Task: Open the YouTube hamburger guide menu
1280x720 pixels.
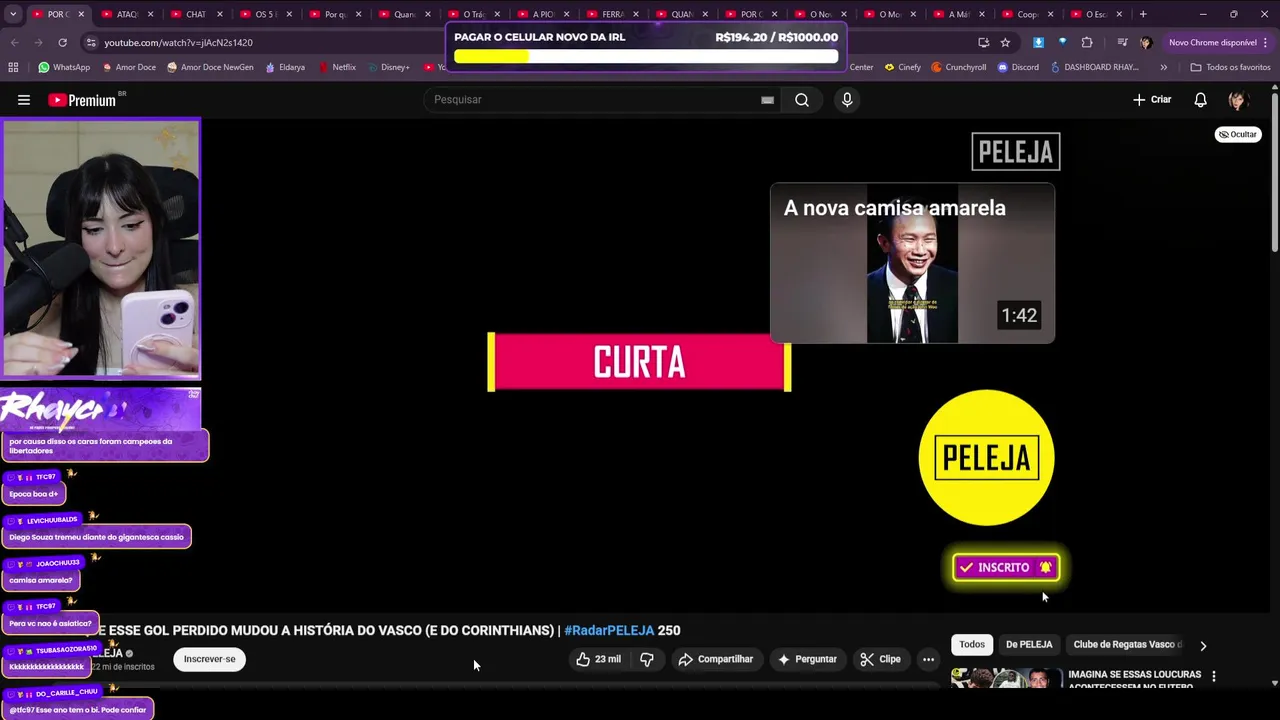Action: point(24,100)
